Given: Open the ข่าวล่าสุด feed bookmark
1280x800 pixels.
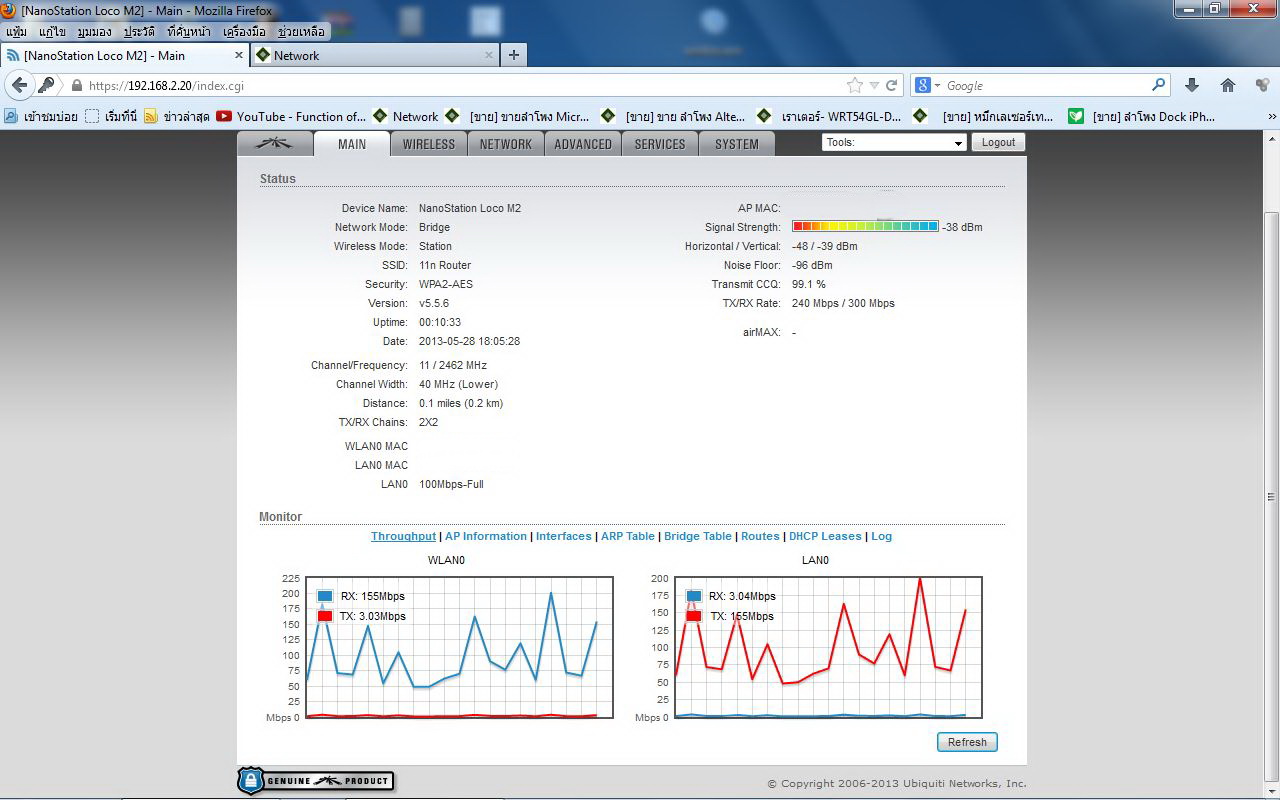Looking at the screenshot, I should [177, 116].
